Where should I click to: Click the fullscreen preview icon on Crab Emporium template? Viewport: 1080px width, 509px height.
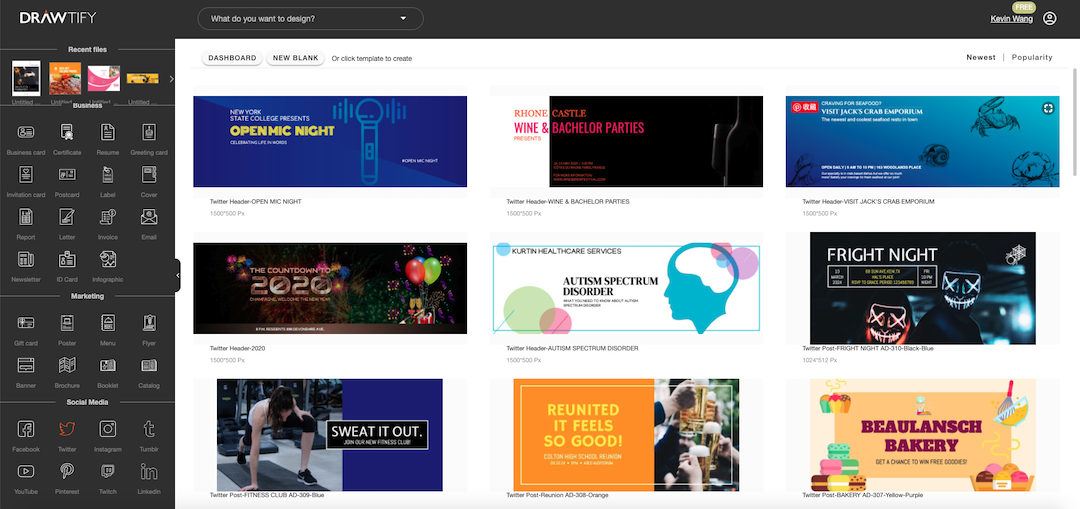pyautogui.click(x=1048, y=107)
